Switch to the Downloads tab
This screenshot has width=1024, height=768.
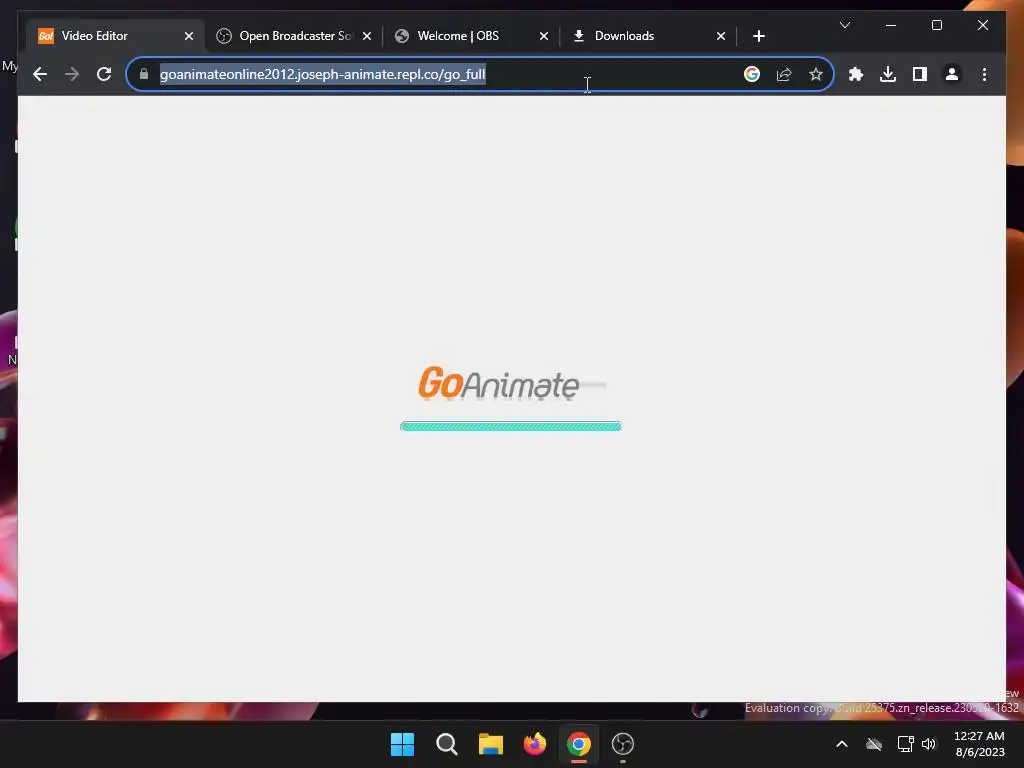coord(649,36)
